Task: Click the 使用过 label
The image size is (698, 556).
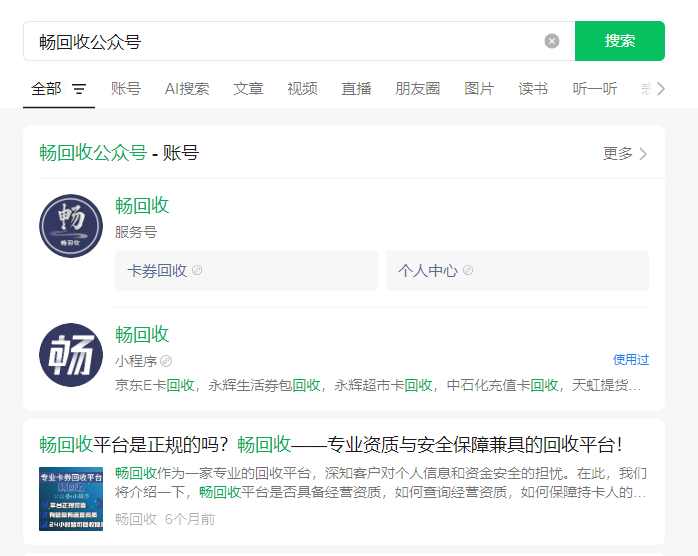Action: click(631, 360)
